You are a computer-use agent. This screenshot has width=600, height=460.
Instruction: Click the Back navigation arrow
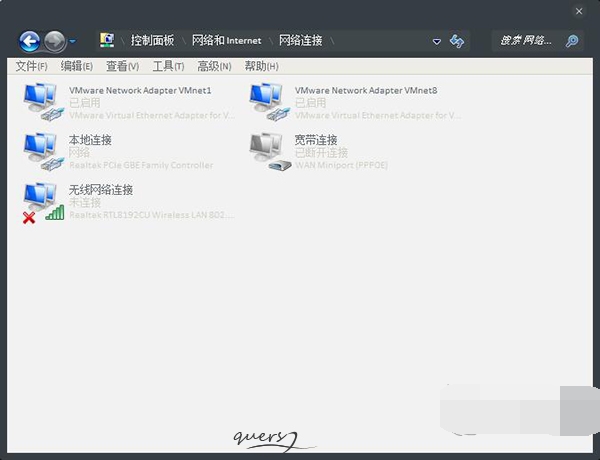[x=29, y=41]
